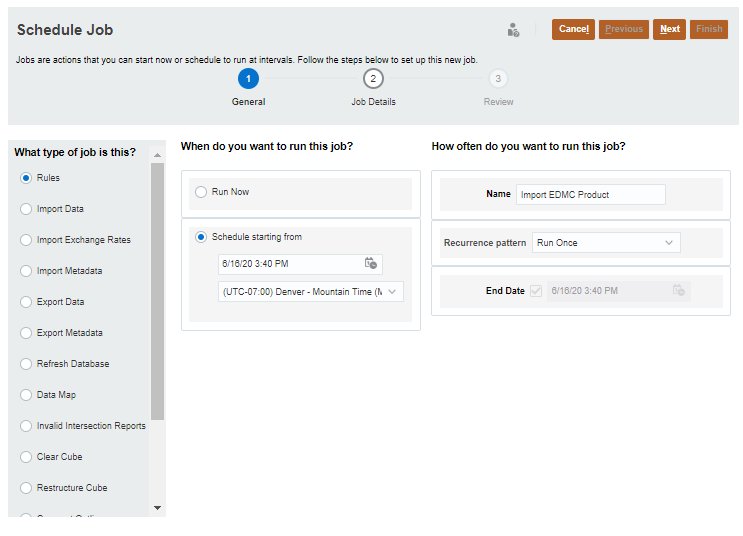Select Import Data job type
Screen dimensions: 743x536
coord(26,209)
